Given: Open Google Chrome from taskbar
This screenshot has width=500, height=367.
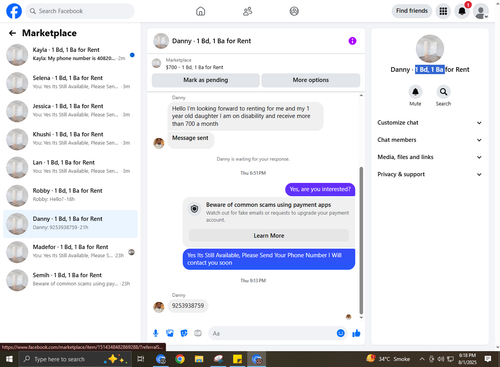Looking at the screenshot, I should [x=180, y=359].
